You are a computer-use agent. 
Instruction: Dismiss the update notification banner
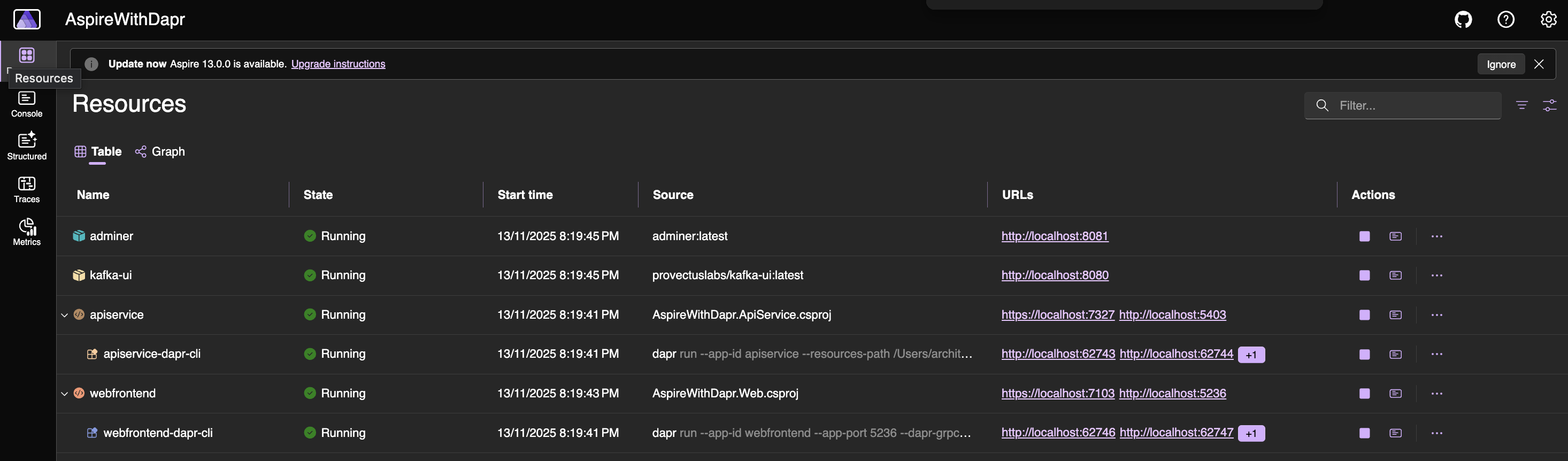1538,64
